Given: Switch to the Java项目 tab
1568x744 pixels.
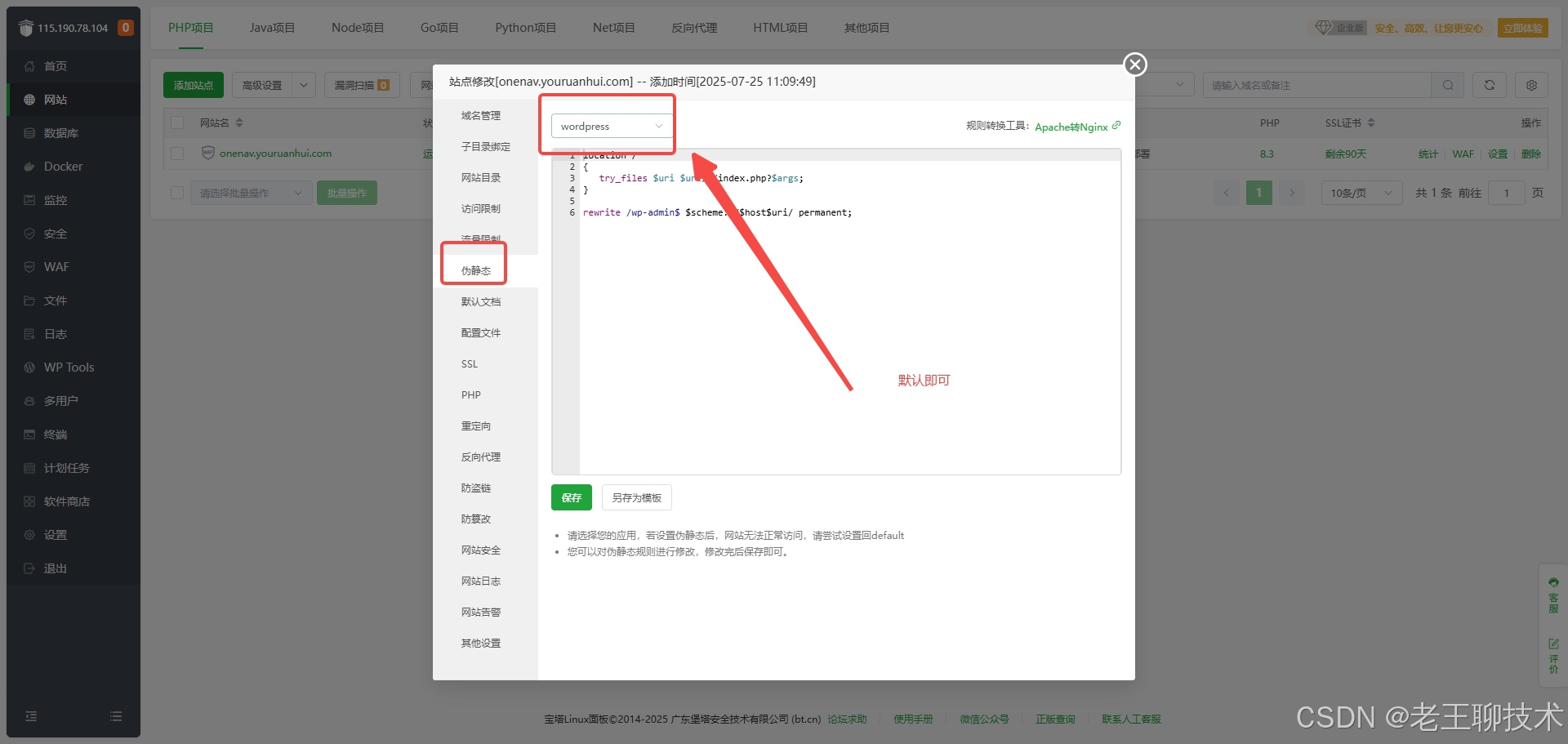Looking at the screenshot, I should (272, 28).
